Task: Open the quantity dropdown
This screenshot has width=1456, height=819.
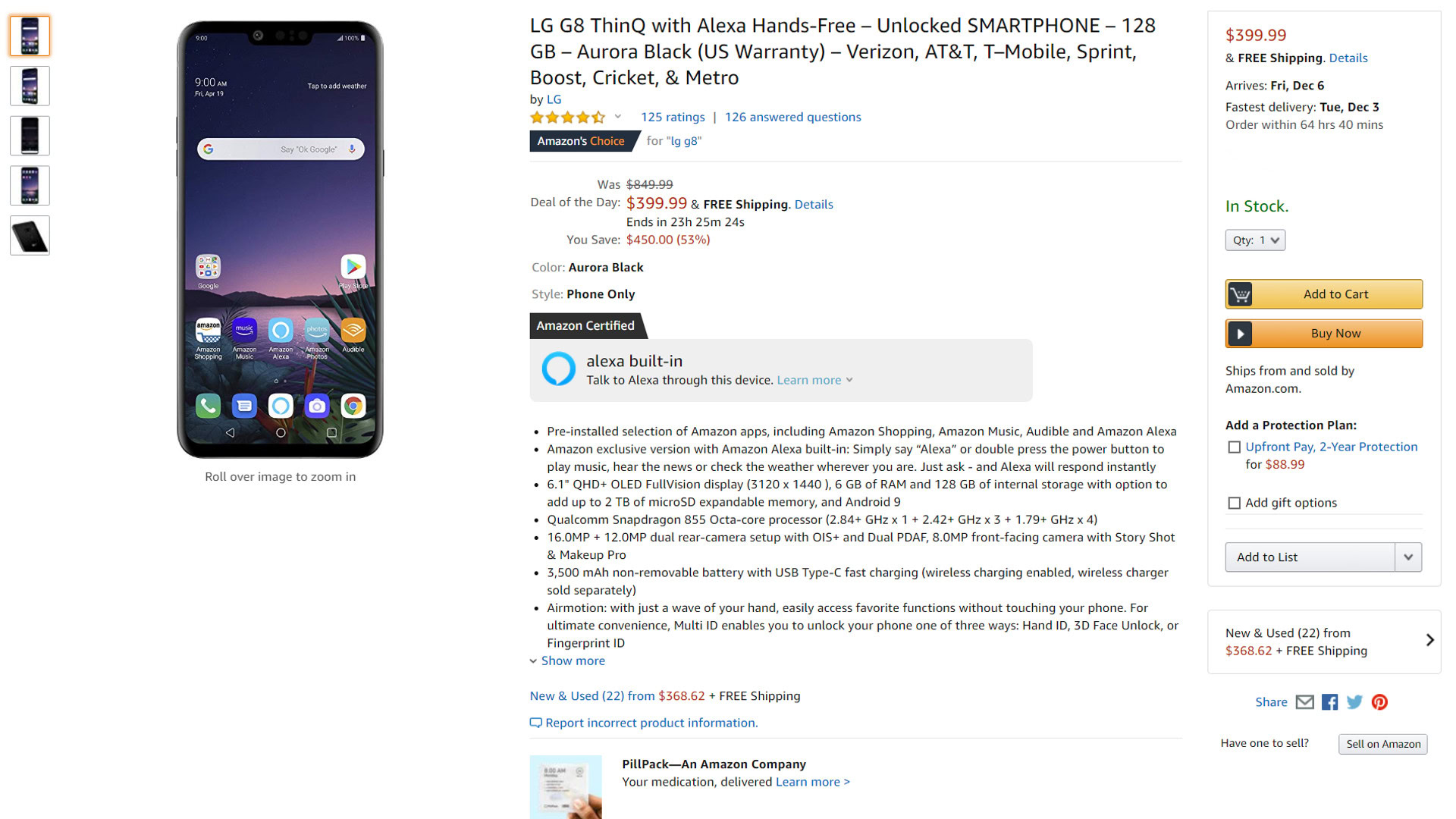Action: [1255, 240]
